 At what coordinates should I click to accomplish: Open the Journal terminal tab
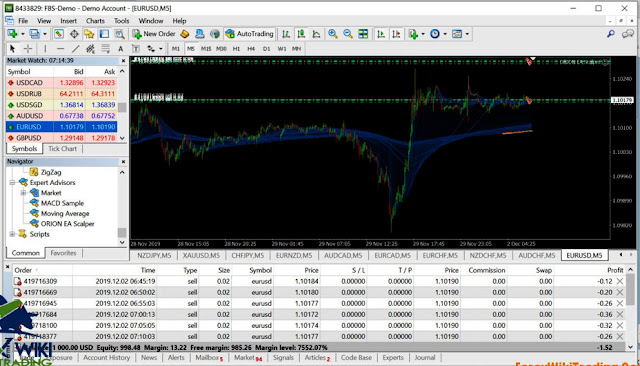(x=425, y=357)
